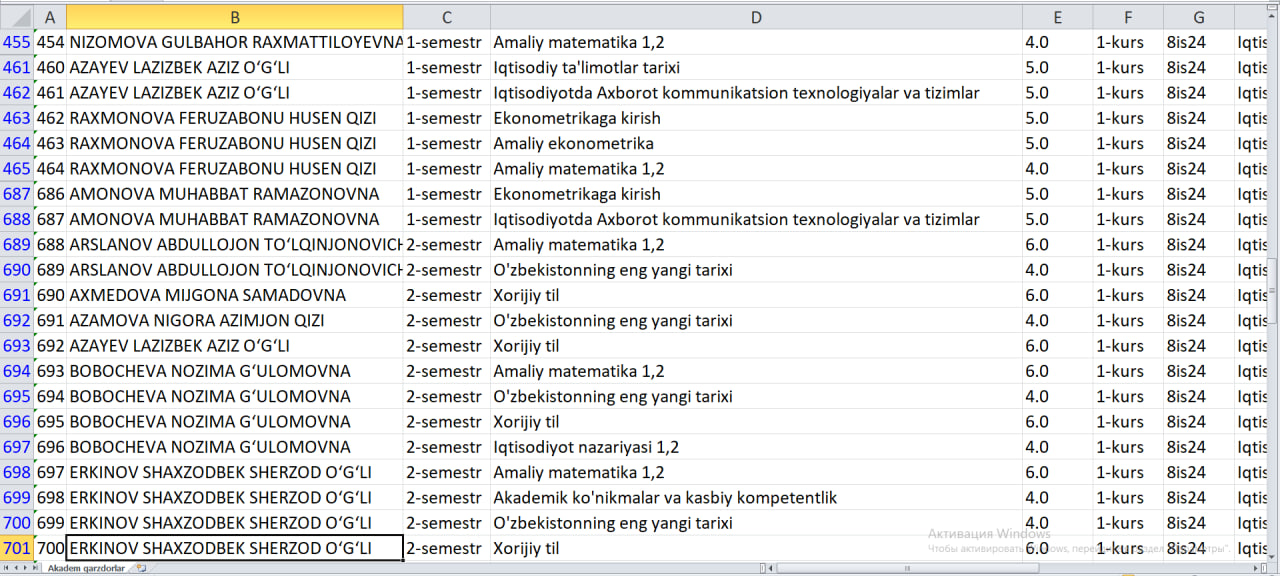Click AMONOVA MUHABBAT name in row 687
The width and height of the screenshot is (1280, 576).
235,194
